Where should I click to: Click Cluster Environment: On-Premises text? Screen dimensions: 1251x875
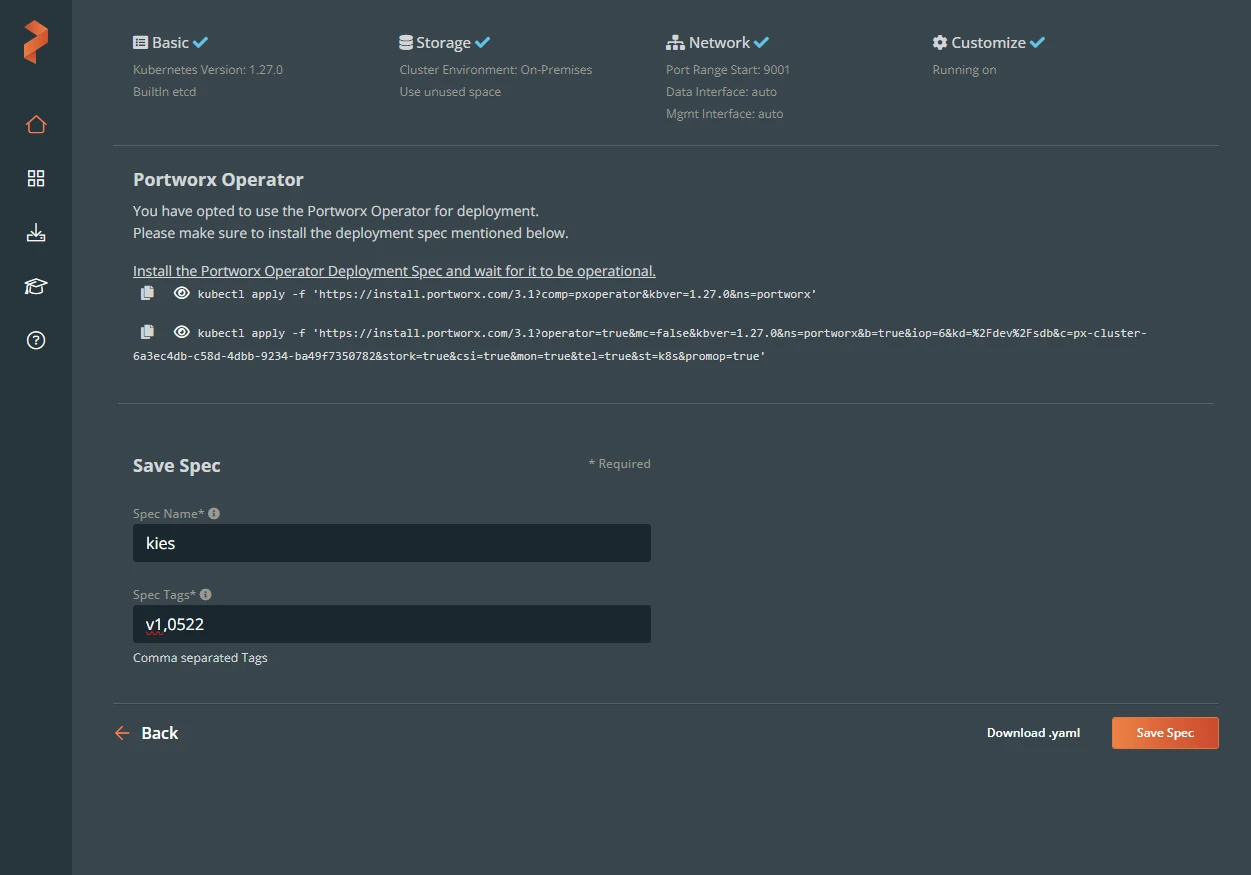click(x=496, y=70)
